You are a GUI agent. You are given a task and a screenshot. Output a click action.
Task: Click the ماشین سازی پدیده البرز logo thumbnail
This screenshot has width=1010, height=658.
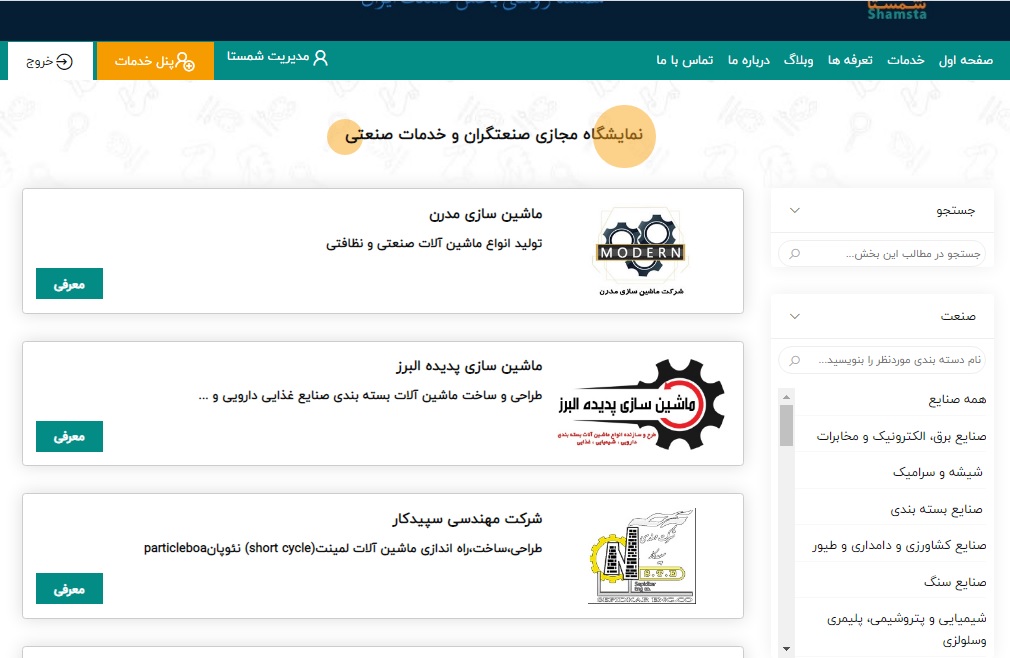click(641, 404)
